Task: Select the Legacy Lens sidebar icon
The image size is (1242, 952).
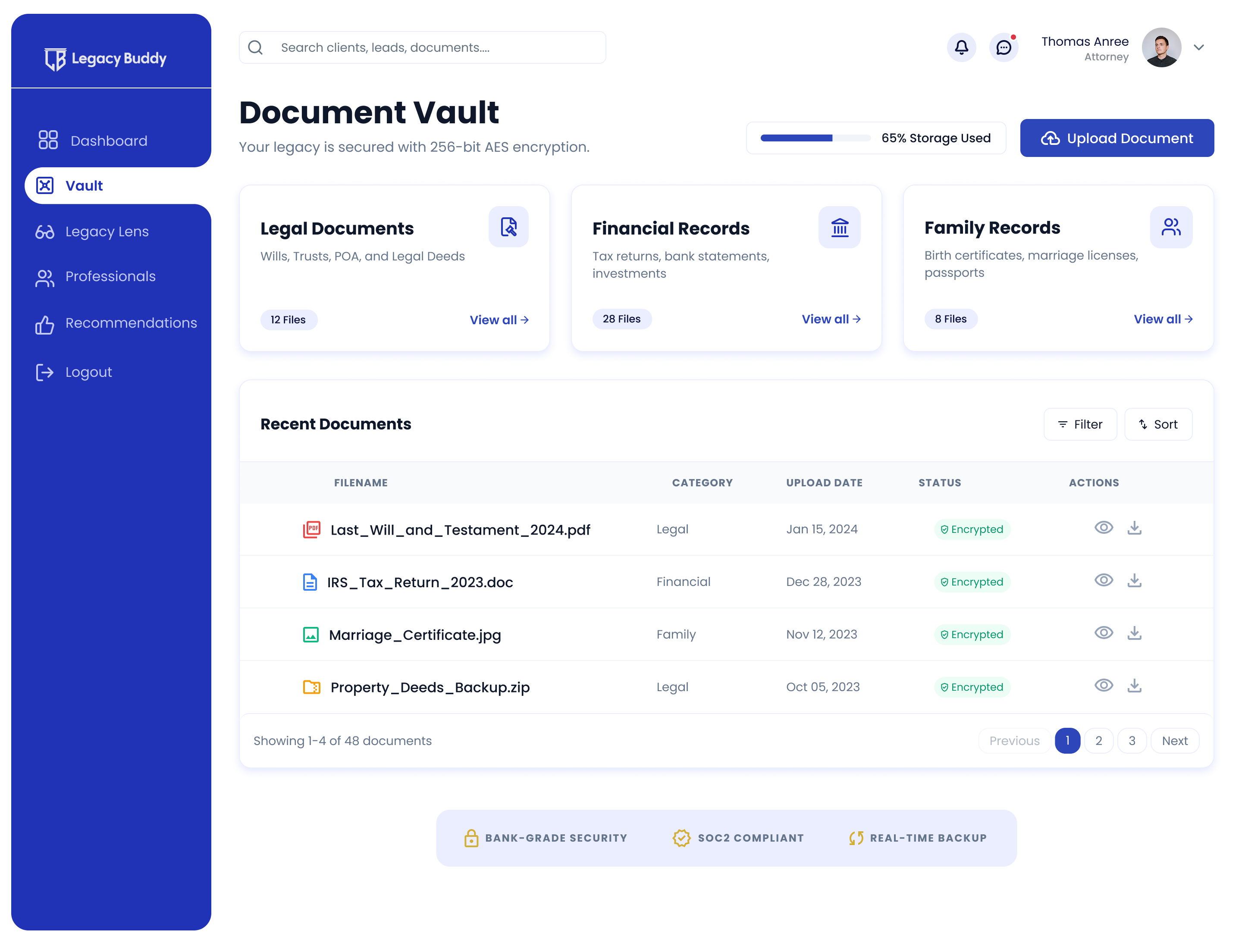Action: click(x=45, y=231)
